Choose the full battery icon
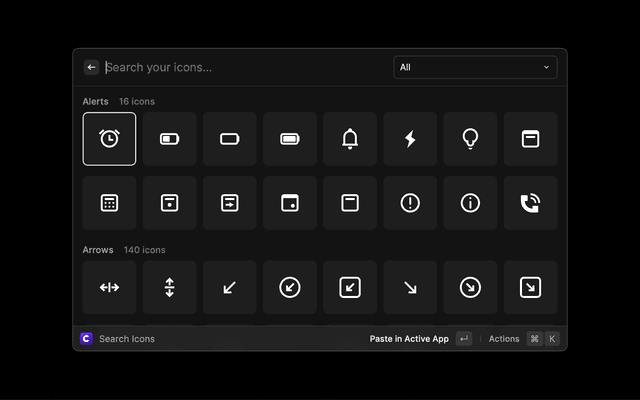The width and height of the screenshot is (640, 400). point(289,139)
